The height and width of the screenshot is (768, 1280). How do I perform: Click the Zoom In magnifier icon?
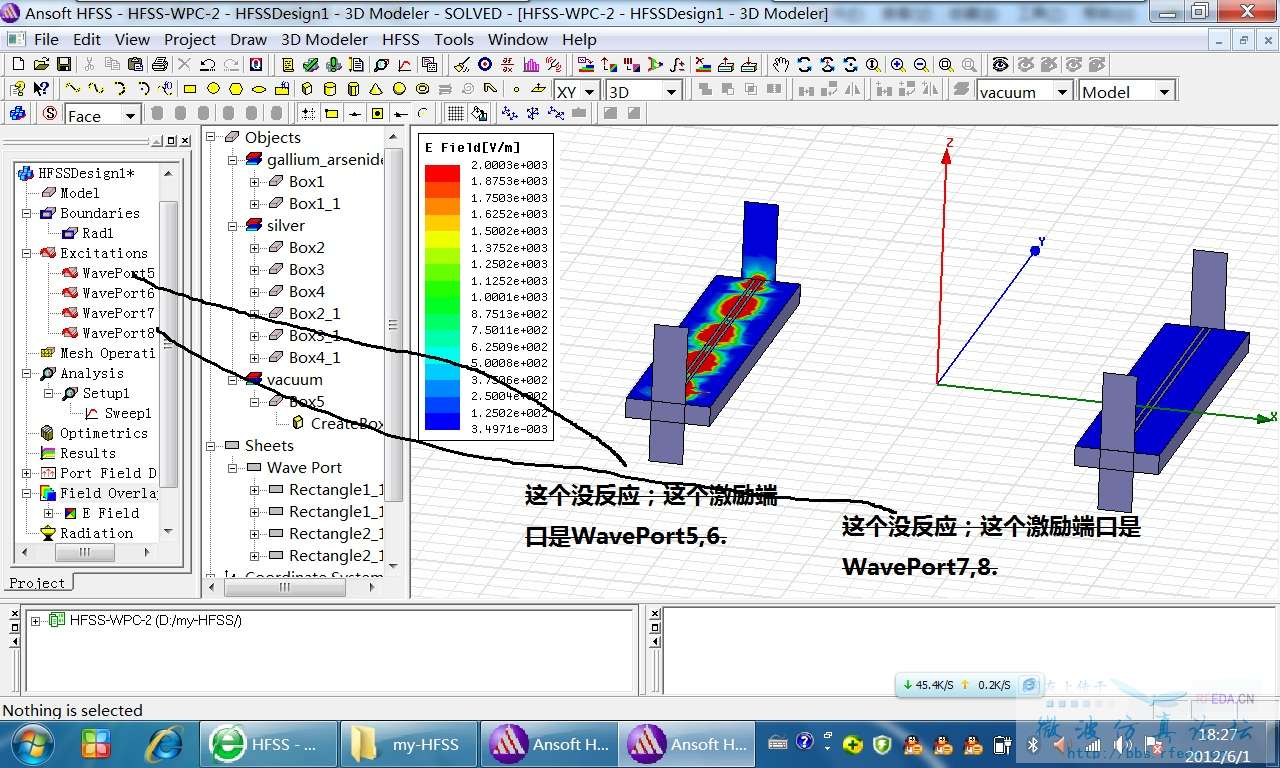898,64
